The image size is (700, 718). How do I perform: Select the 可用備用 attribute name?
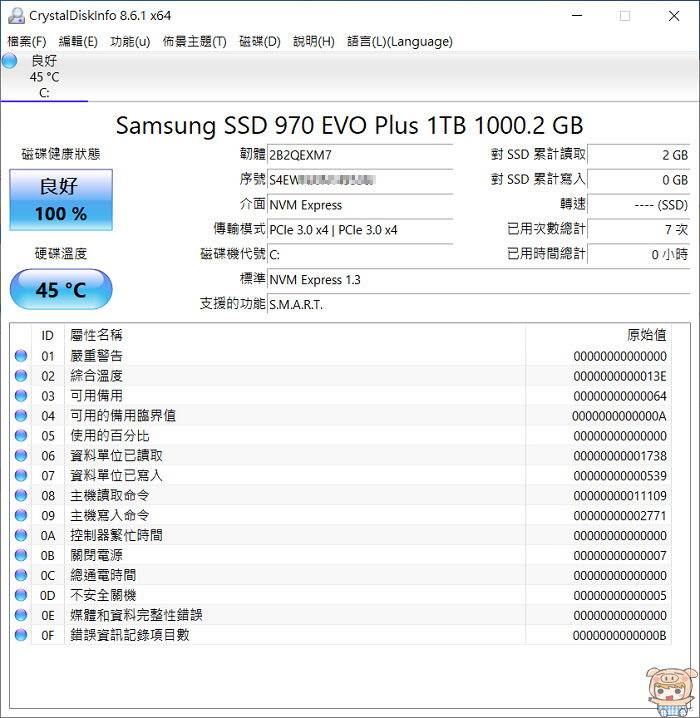pos(96,396)
